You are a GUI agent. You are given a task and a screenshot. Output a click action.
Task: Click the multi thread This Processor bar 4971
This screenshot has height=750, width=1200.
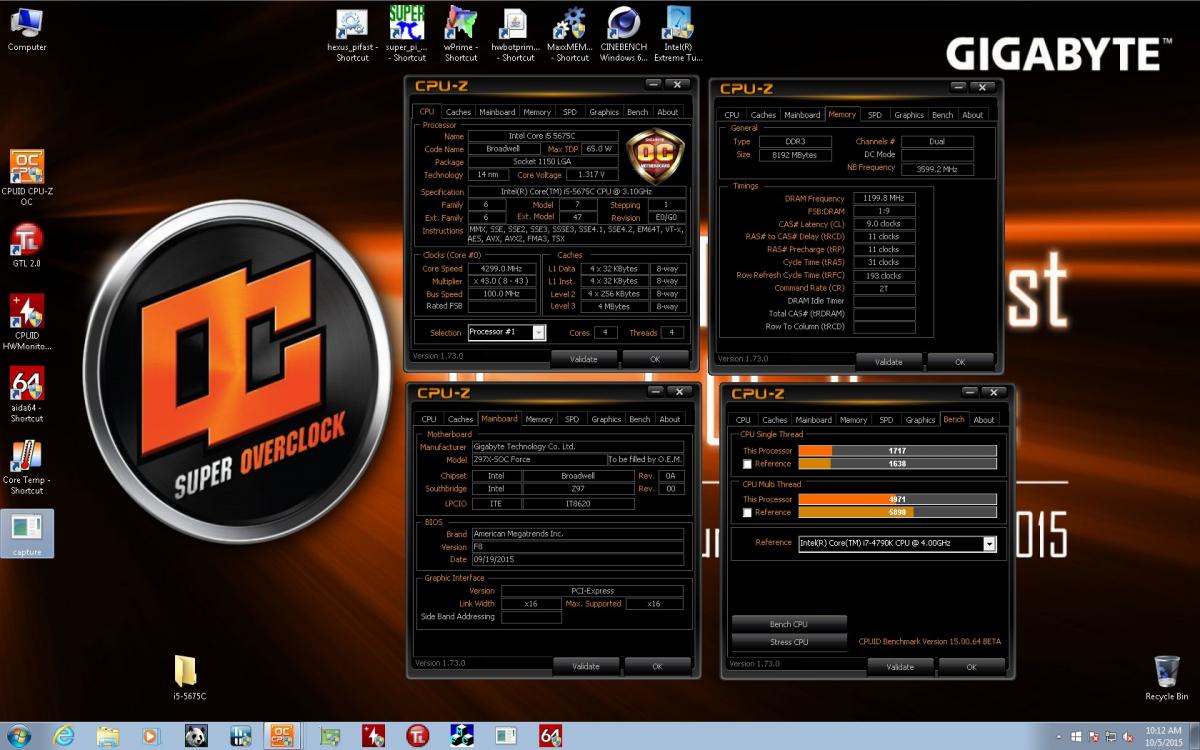tap(897, 499)
